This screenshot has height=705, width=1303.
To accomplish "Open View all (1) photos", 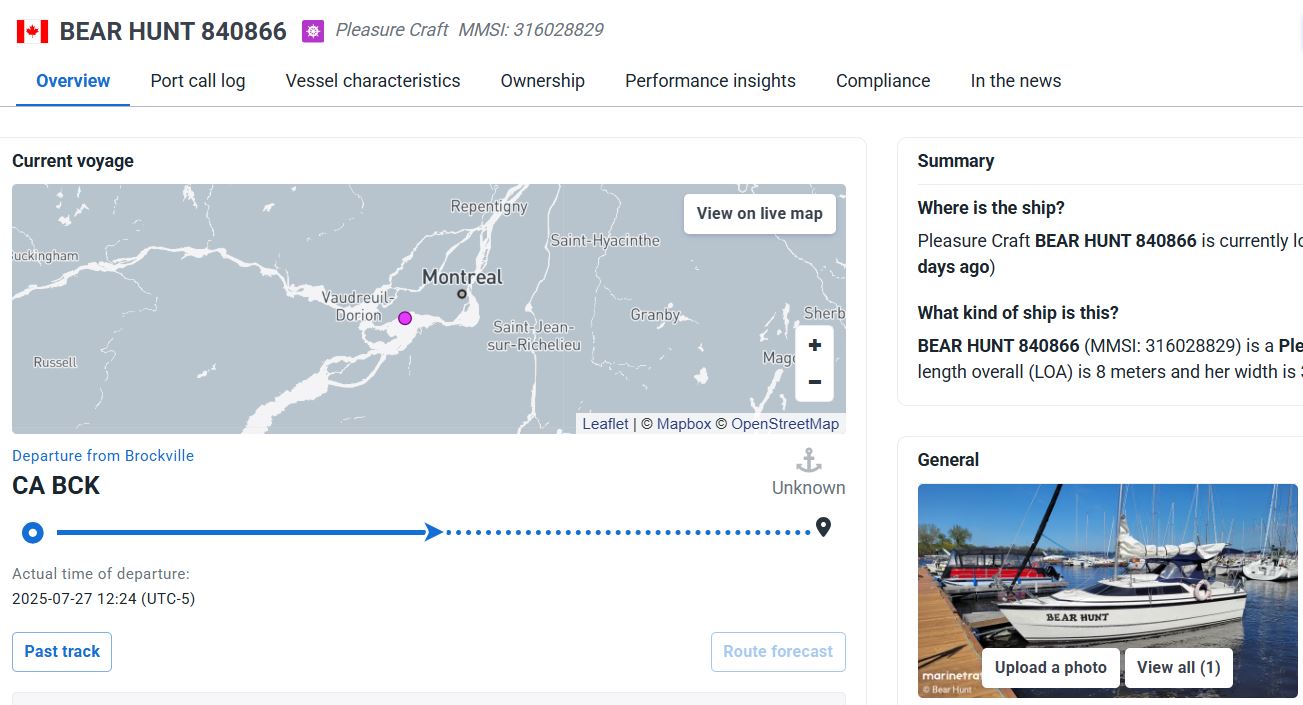I will click(1178, 668).
